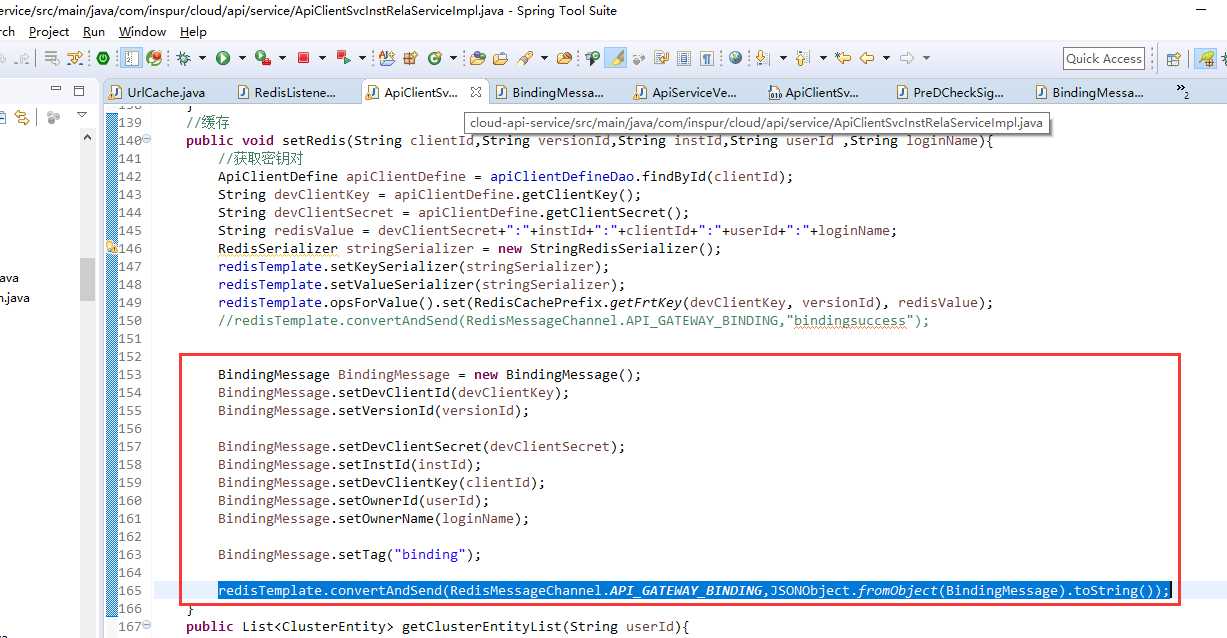Show hidden editor tabs list (»2)
Viewport: 1227px width, 638px height.
pos(1183,92)
